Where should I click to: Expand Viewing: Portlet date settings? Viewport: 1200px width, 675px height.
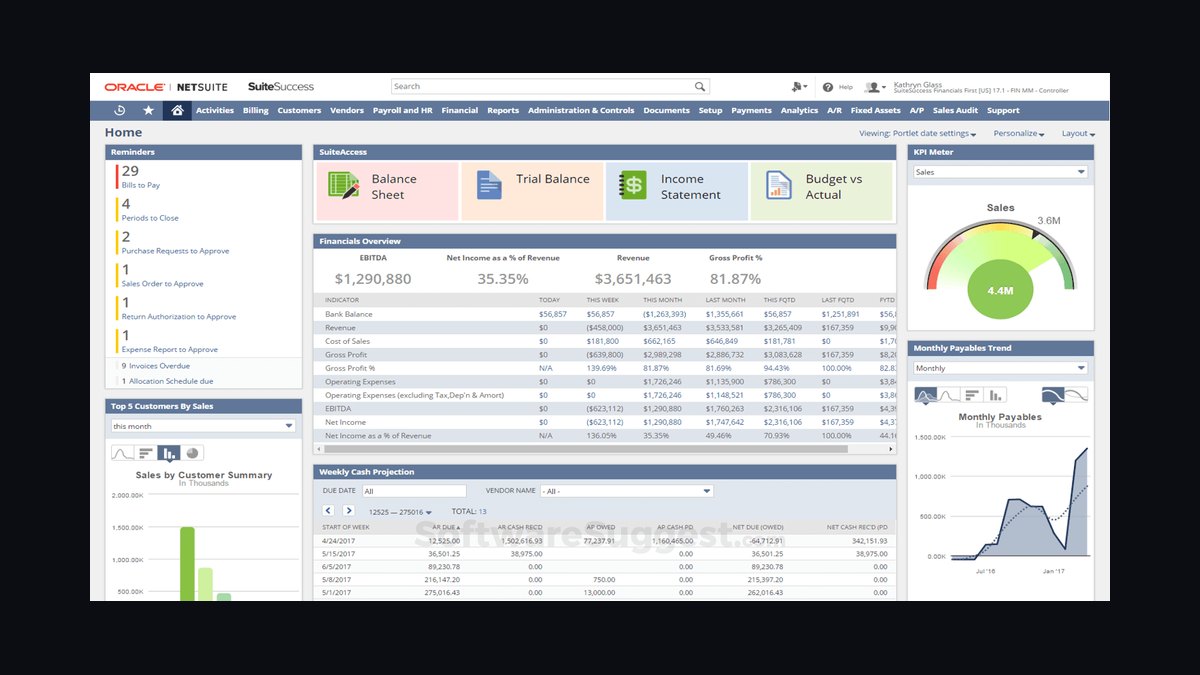click(918, 133)
